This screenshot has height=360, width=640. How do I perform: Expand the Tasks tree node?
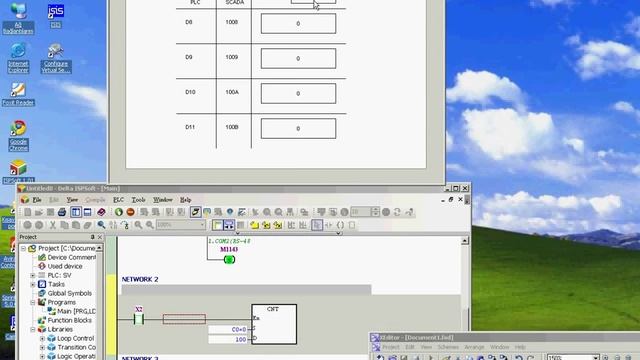tap(33, 284)
